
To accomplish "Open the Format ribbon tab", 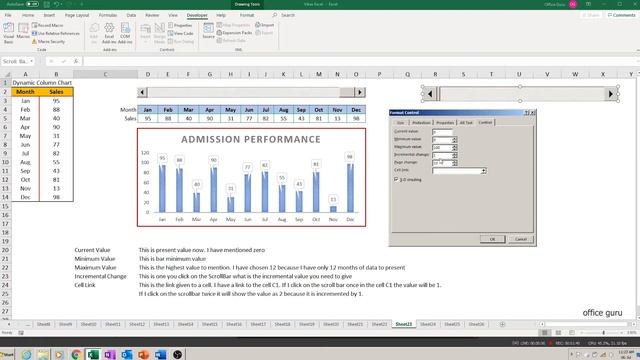I will tap(247, 15).
